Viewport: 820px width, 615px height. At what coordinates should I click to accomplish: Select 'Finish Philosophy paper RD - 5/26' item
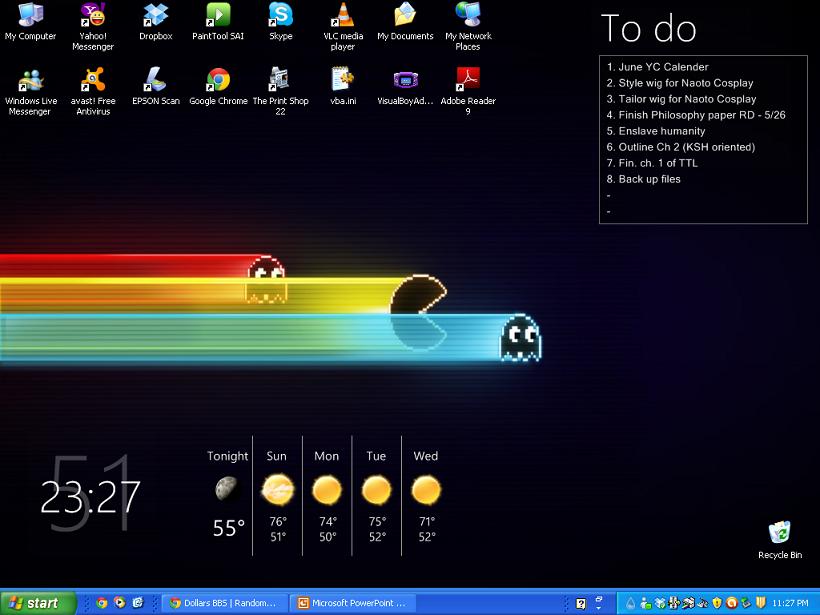click(x=696, y=115)
